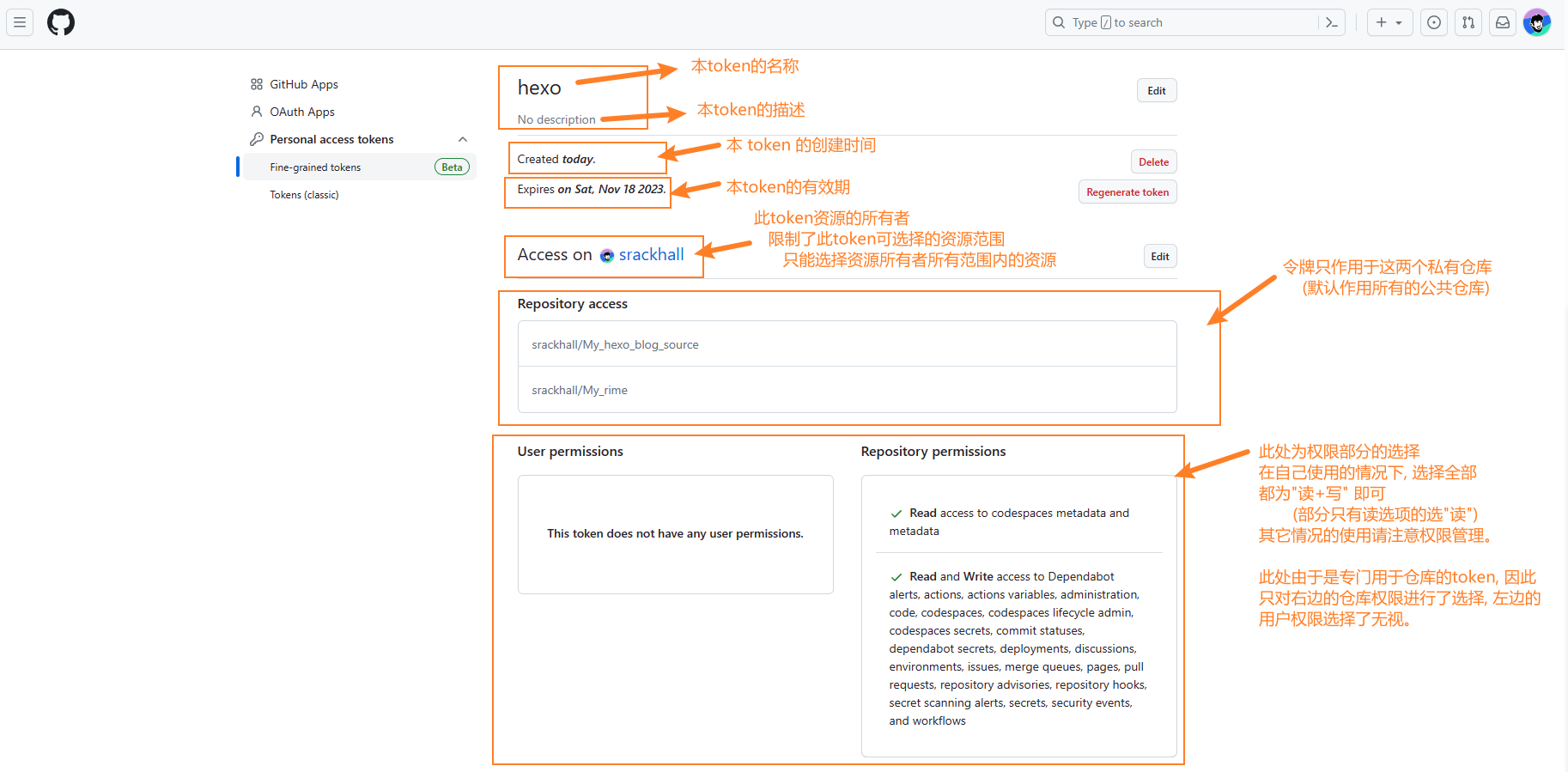1568x772 pixels.
Task: Edit the hexo token name
Action: (1156, 91)
